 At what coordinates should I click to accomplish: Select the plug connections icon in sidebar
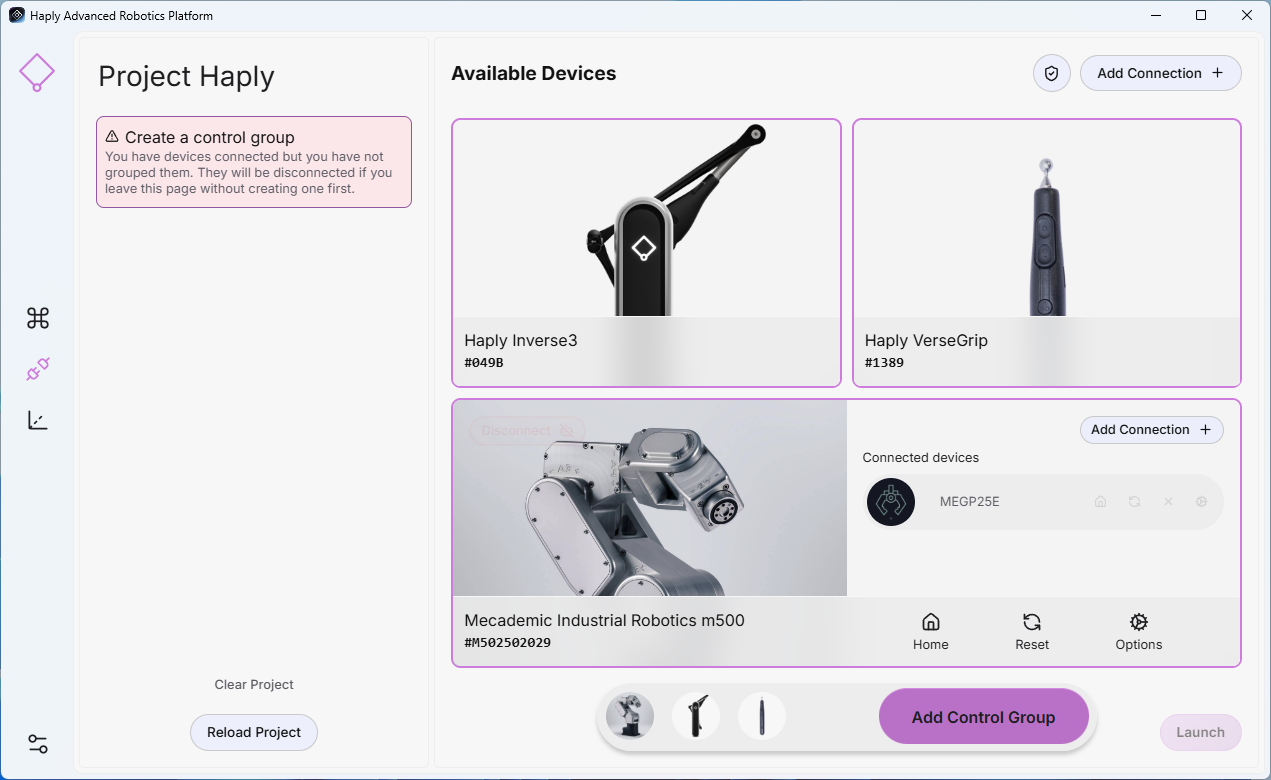point(38,370)
